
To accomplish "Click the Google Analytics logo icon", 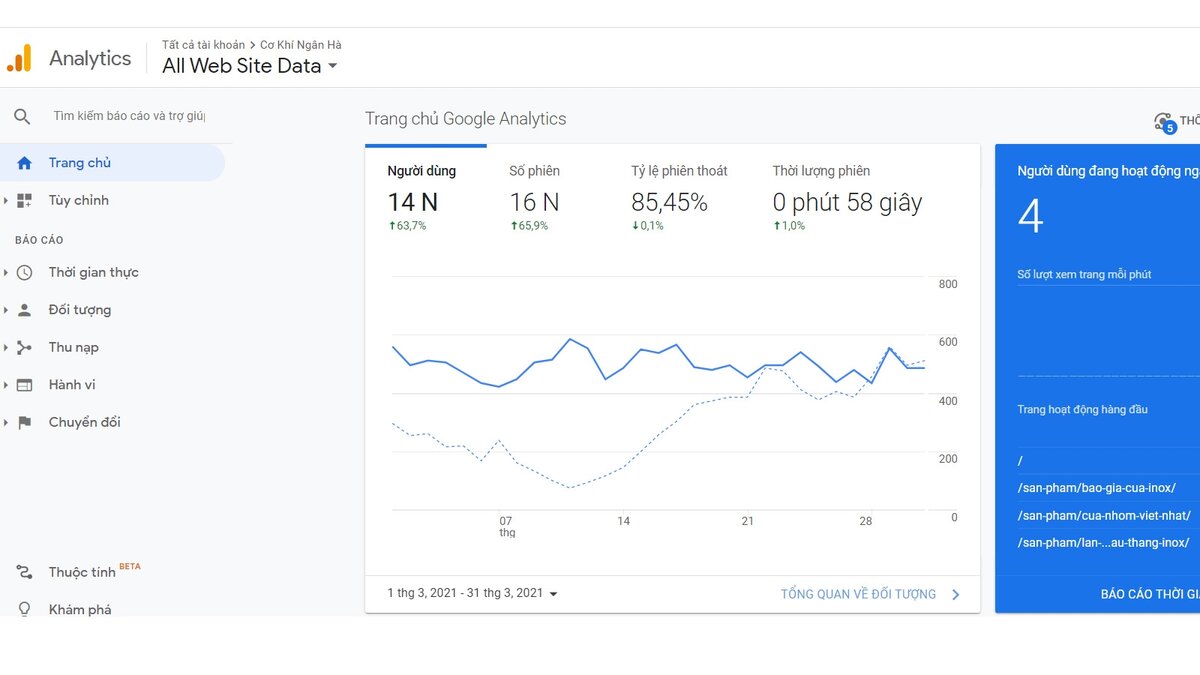I will (19, 58).
